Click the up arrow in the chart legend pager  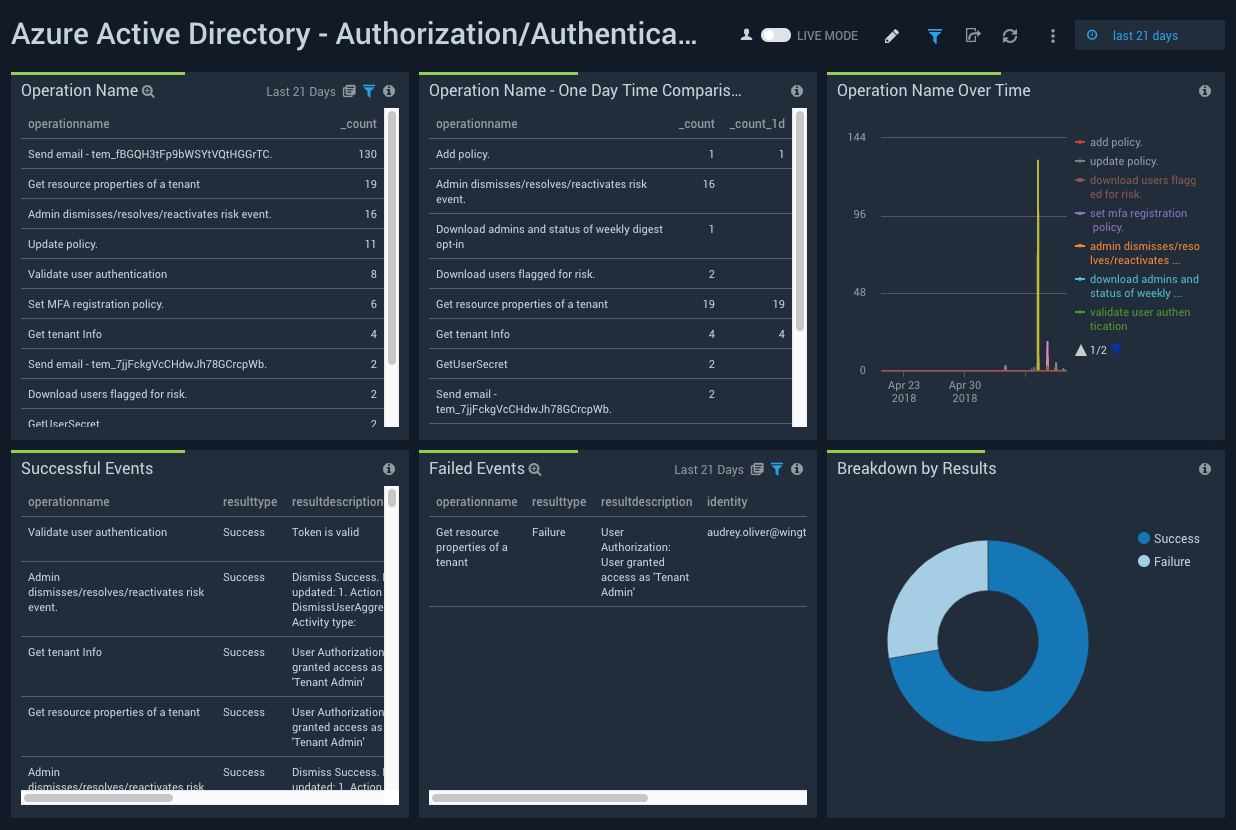coord(1082,349)
